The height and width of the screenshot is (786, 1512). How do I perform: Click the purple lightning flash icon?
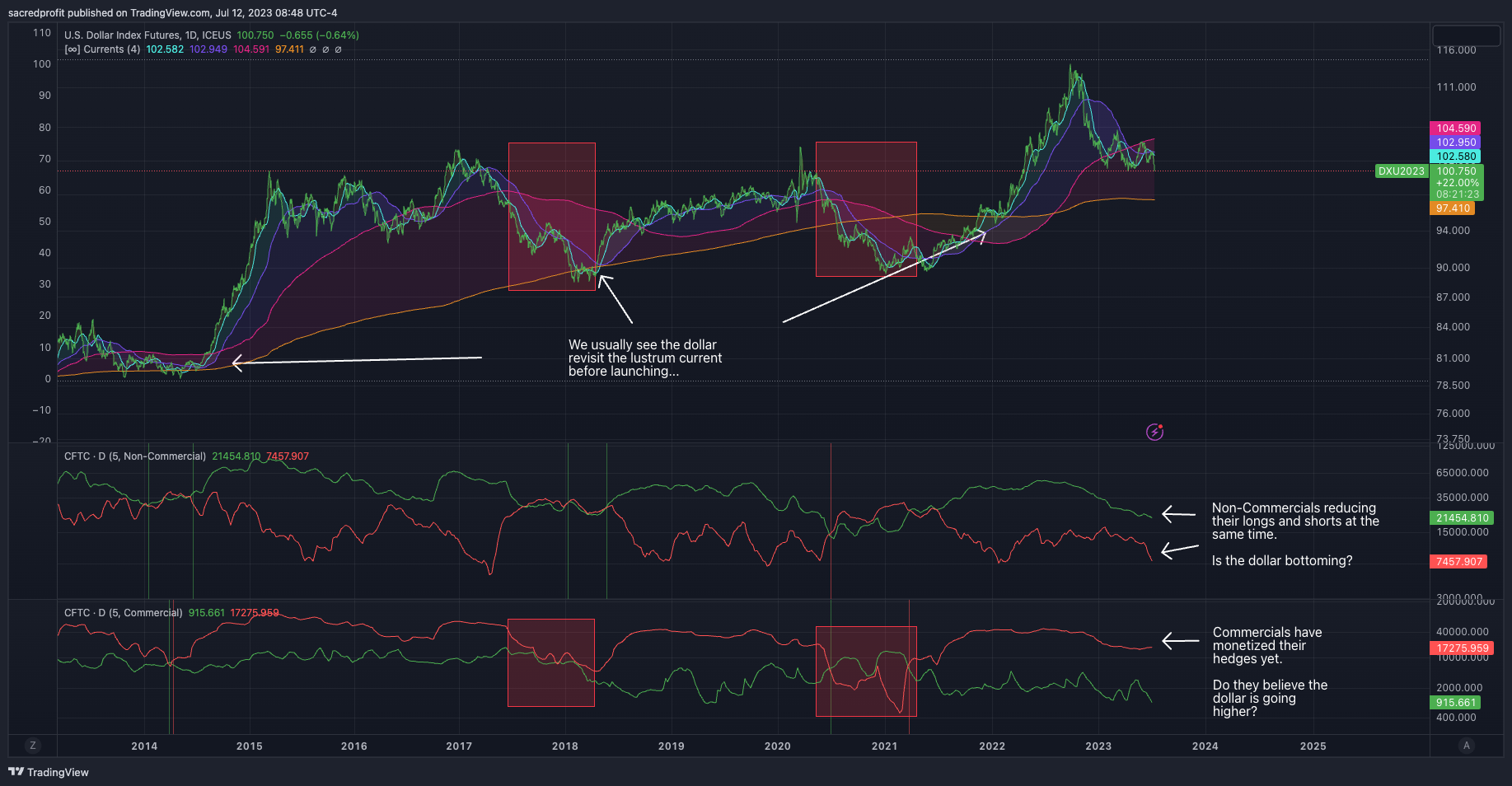coord(1155,432)
